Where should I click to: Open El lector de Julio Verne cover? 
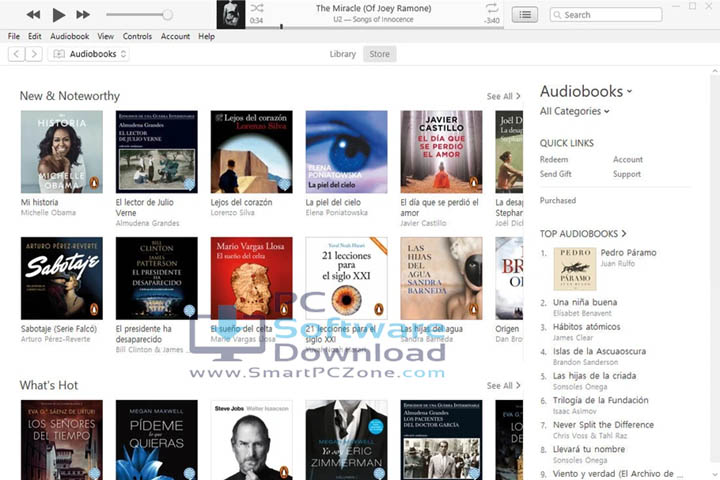click(157, 152)
